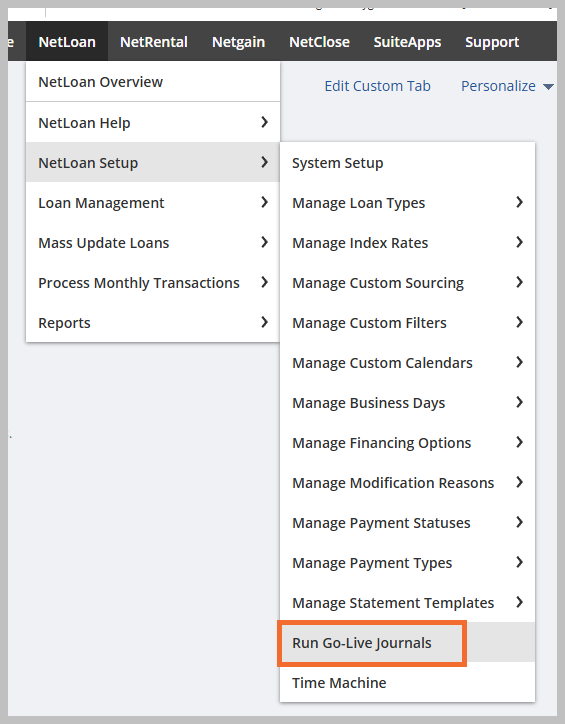Switch to the NetRental tab
565x724 pixels.
coord(154,42)
